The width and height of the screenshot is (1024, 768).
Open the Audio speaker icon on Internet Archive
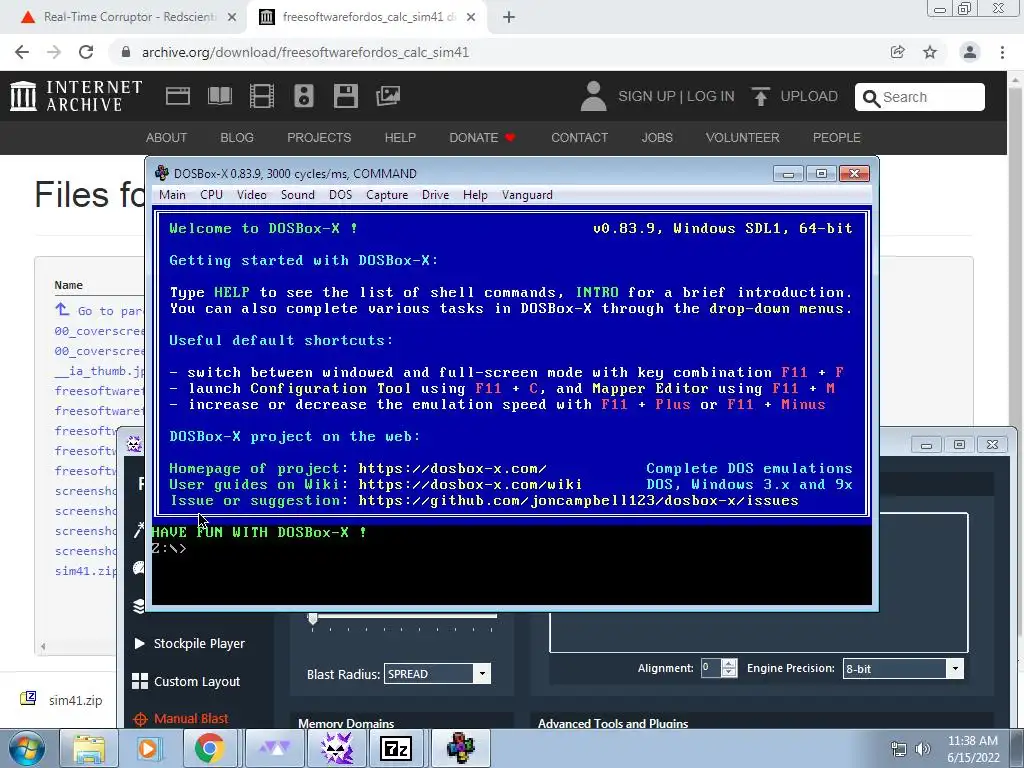pos(304,96)
